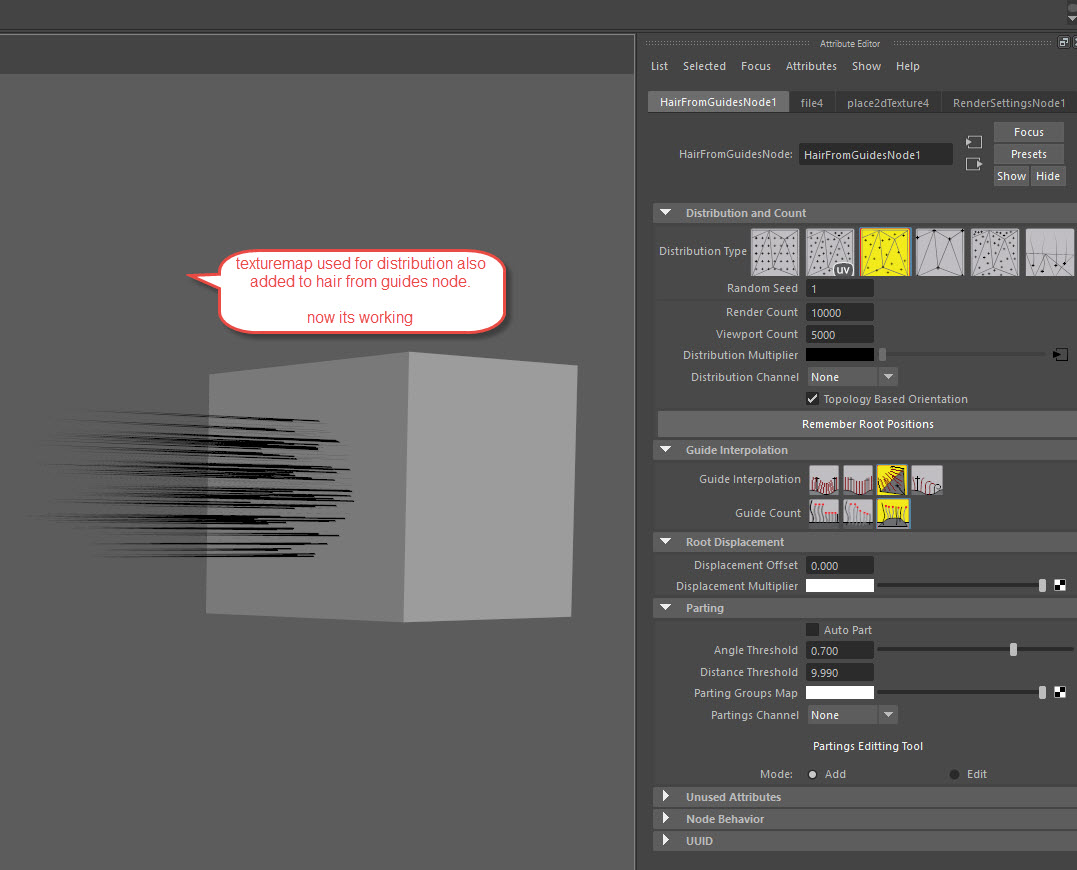The image size is (1077, 870).
Task: Choose the yellow highlighted Distribution Type icon
Action: [x=885, y=252]
